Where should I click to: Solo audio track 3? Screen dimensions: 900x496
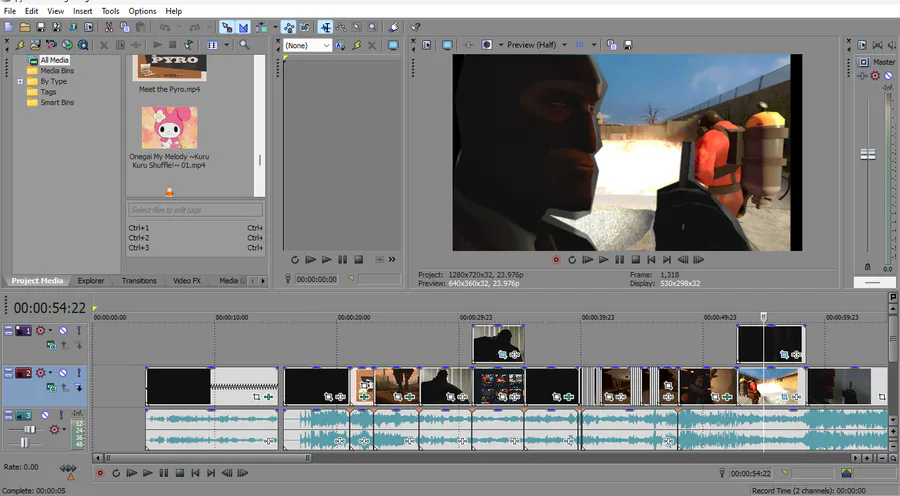(61, 414)
